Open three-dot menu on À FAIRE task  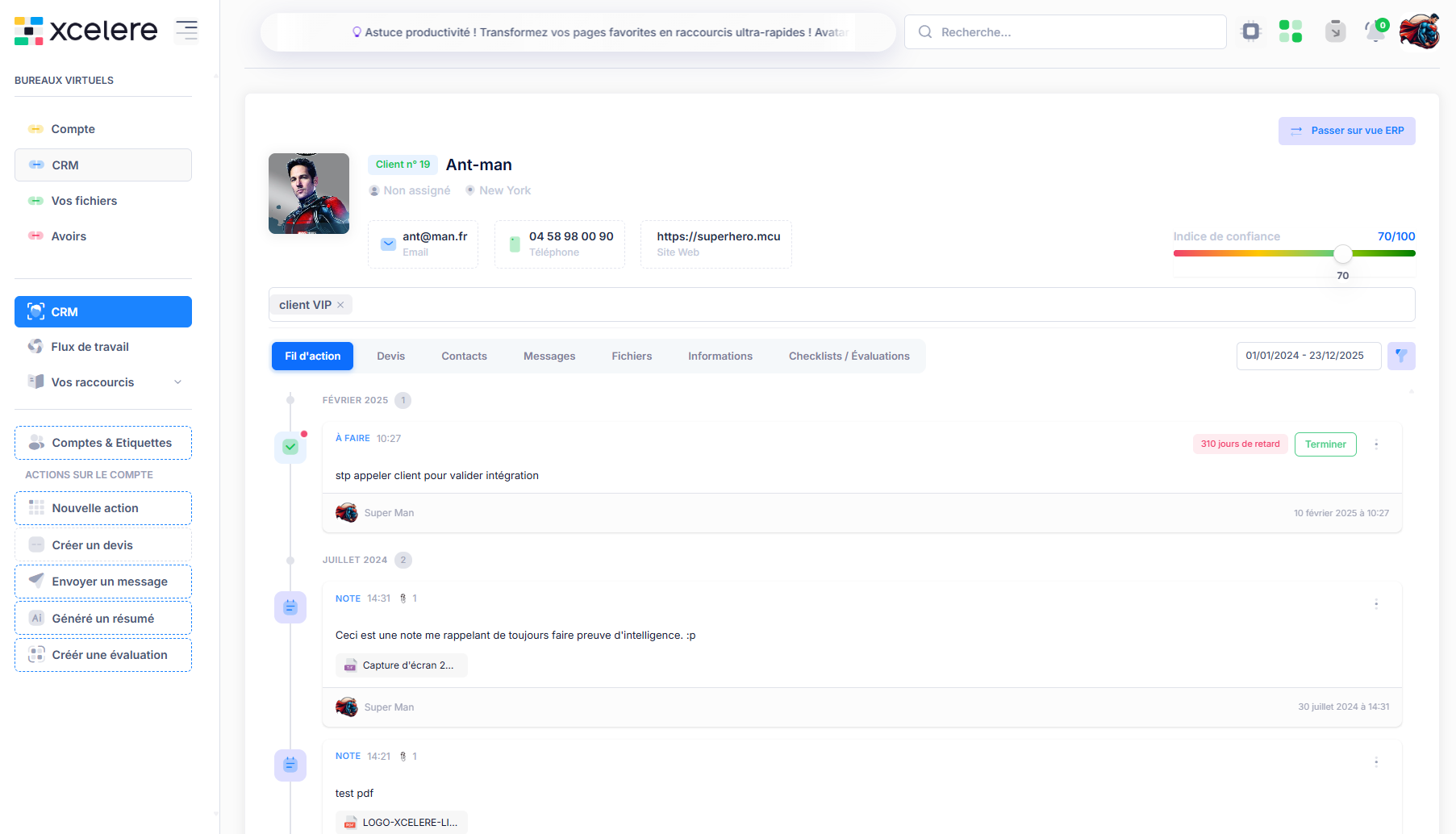[1376, 444]
